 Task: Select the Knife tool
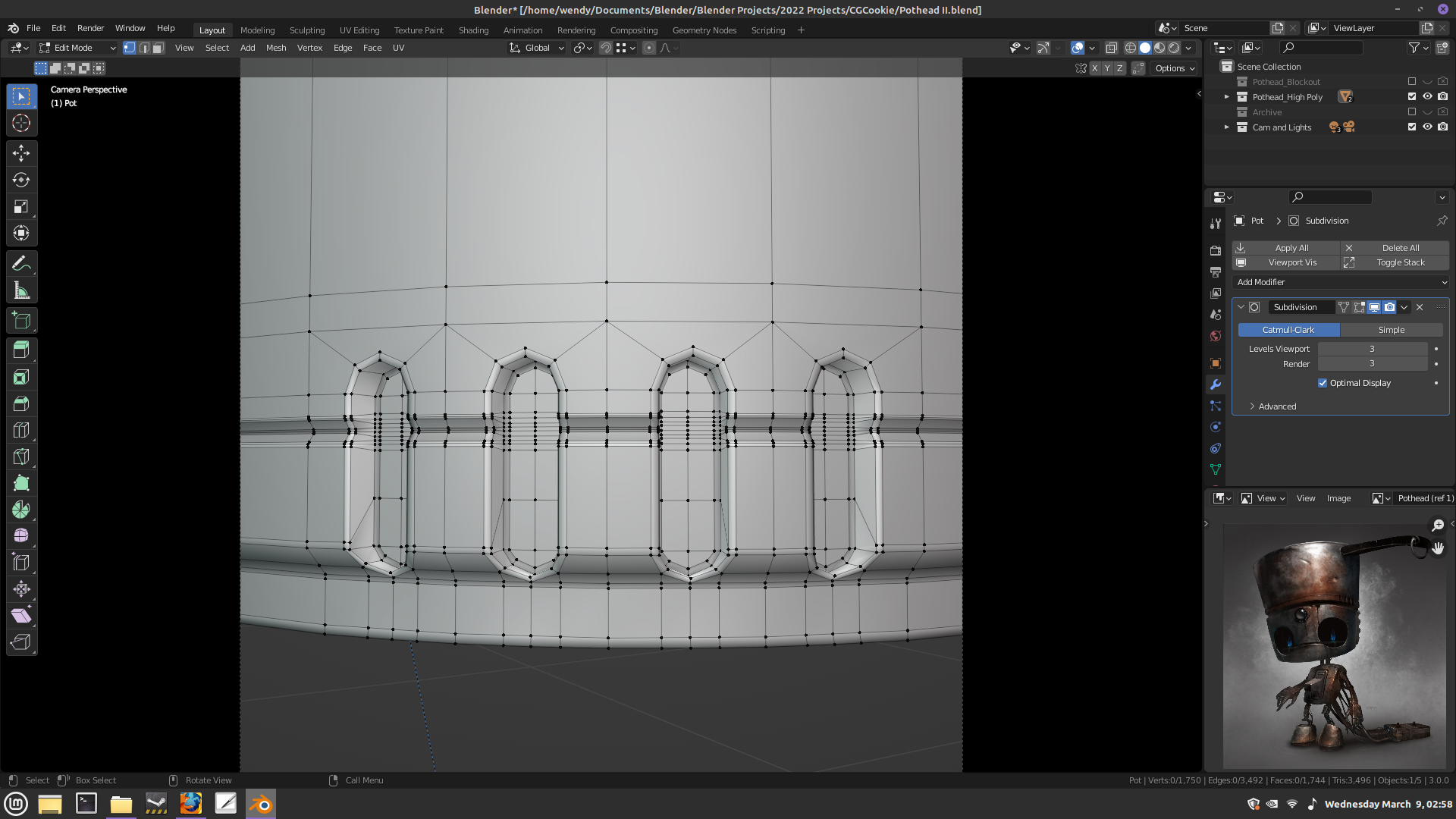pyautogui.click(x=21, y=457)
